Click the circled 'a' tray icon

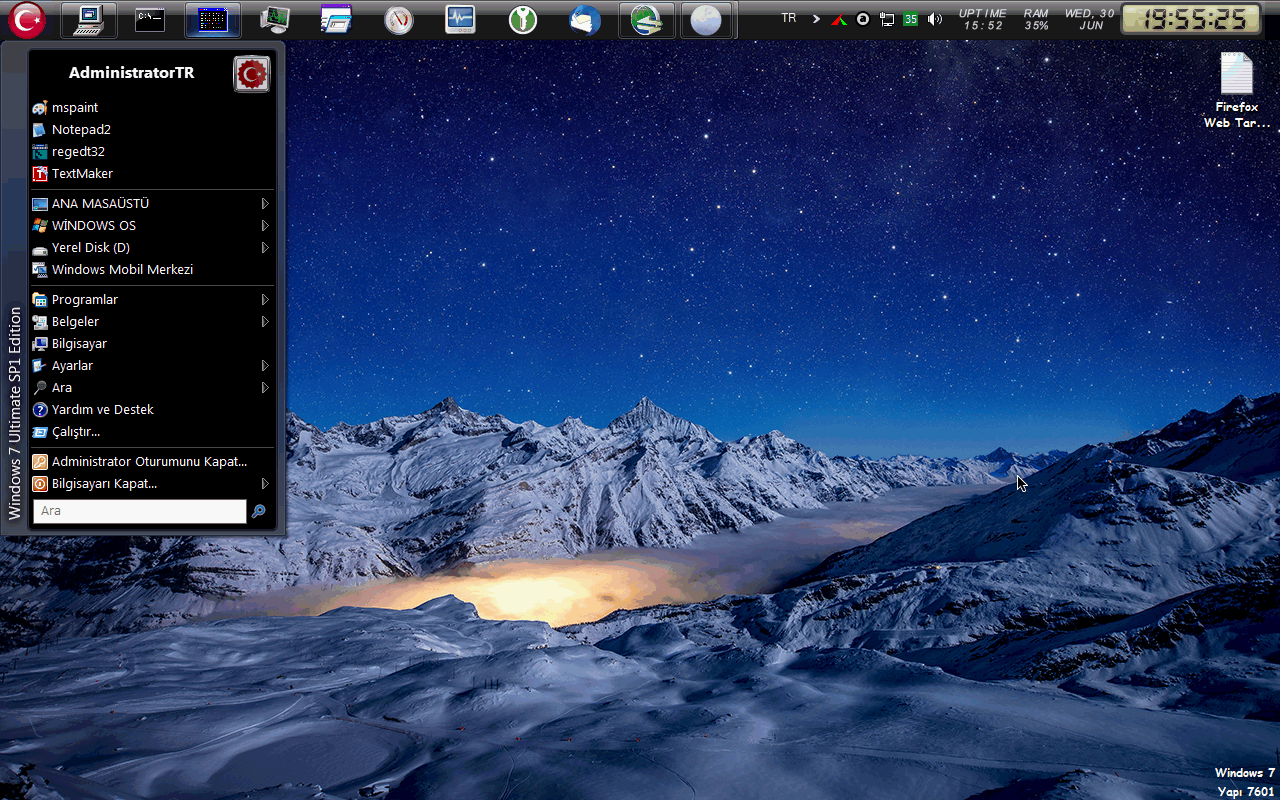863,19
